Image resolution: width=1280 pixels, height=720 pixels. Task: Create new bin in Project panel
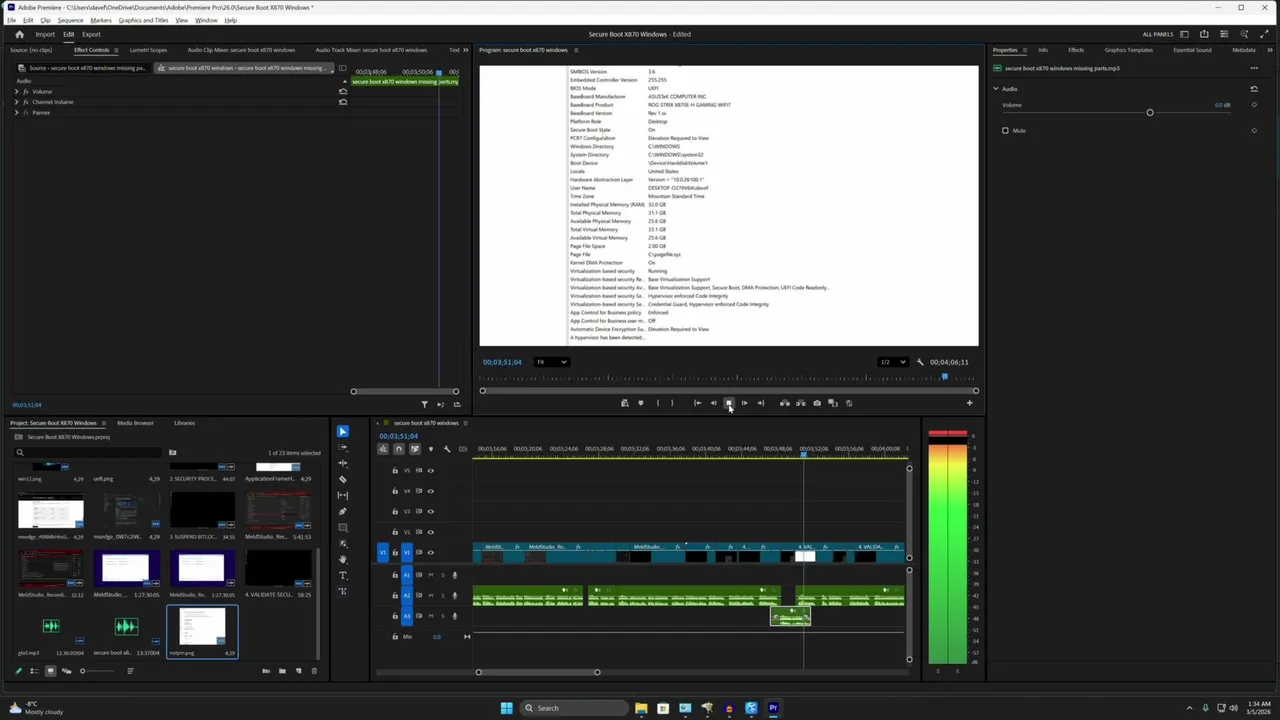tap(282, 671)
